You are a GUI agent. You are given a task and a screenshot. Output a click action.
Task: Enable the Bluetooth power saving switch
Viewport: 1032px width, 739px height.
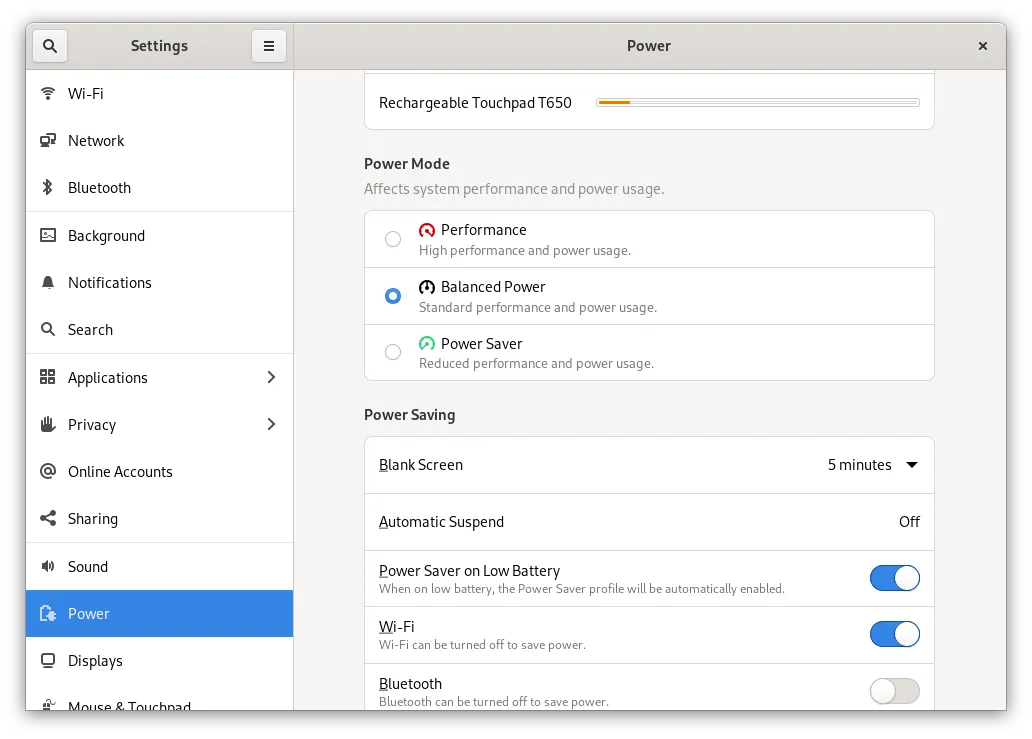tap(894, 691)
